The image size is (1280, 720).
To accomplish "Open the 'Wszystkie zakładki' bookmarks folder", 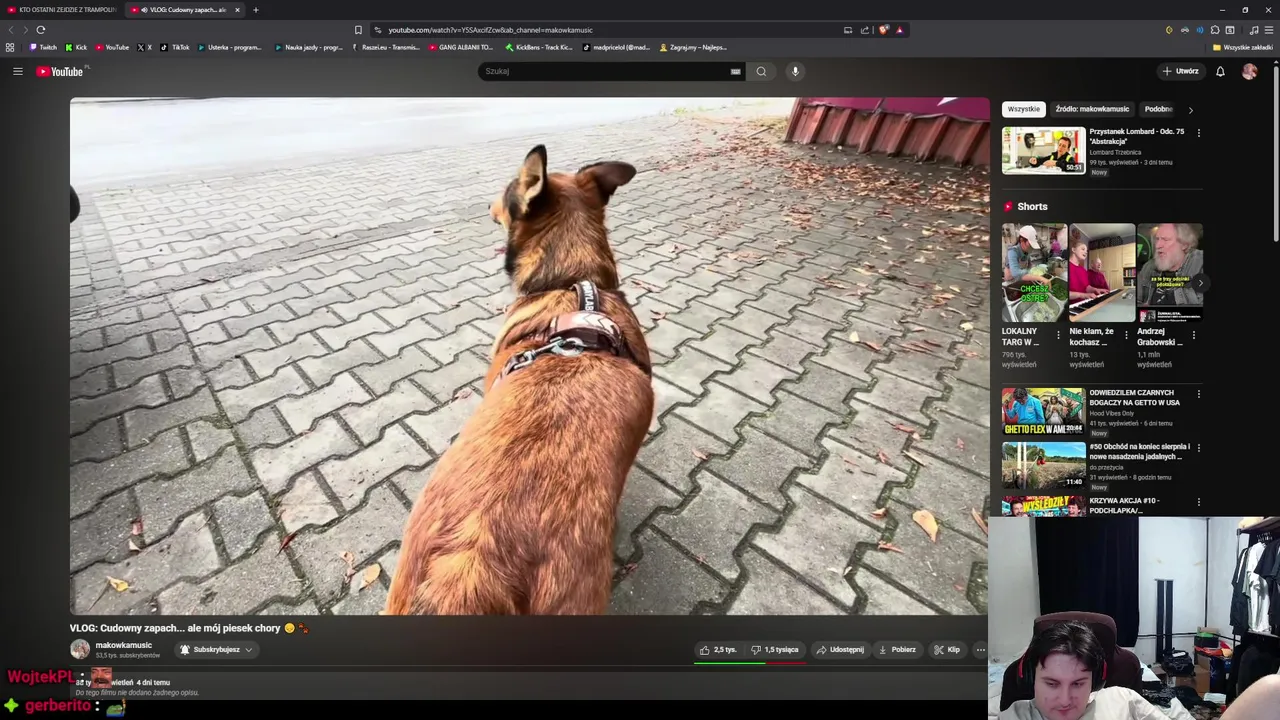I will [1243, 47].
